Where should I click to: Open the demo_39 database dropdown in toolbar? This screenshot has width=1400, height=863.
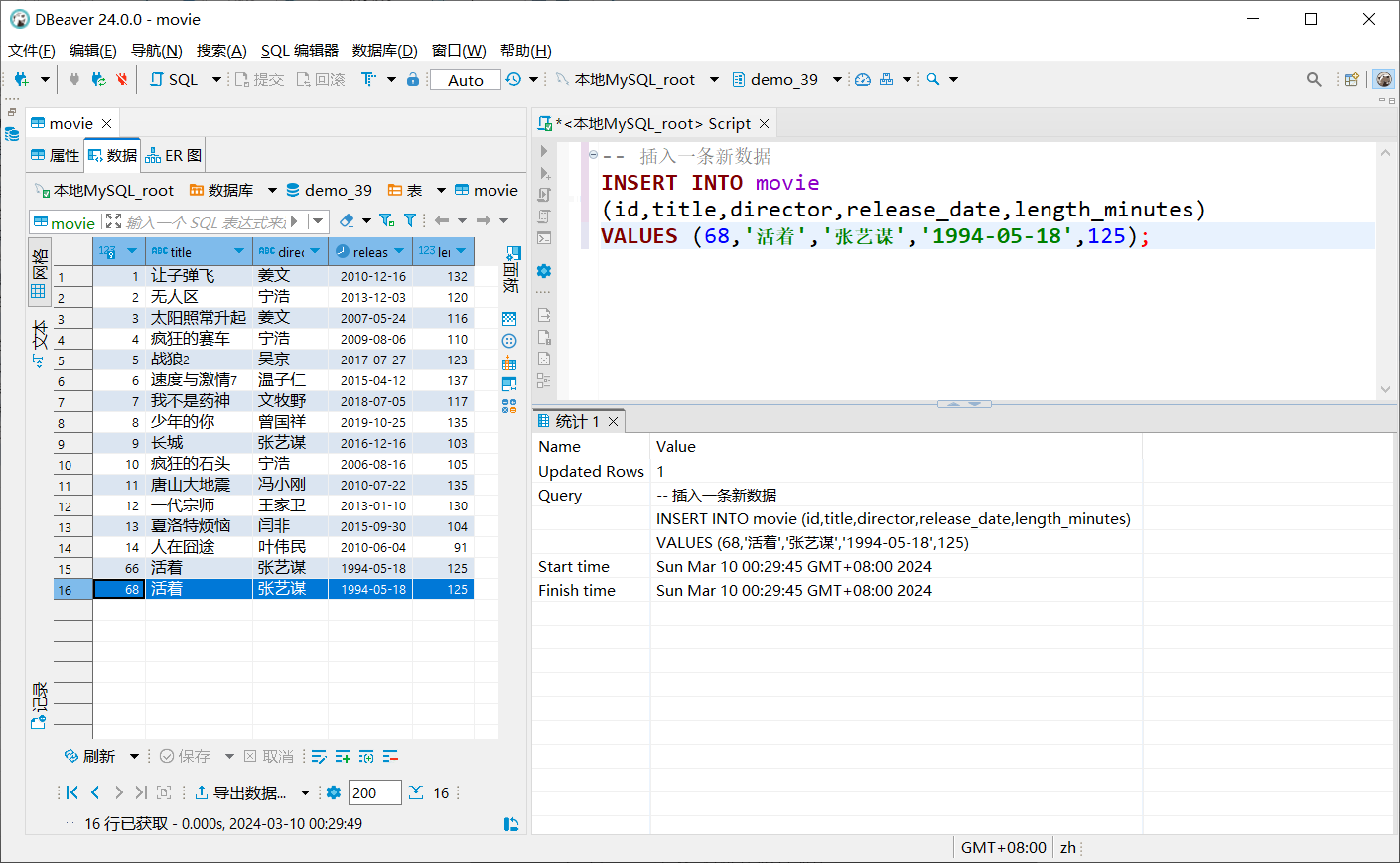pyautogui.click(x=837, y=79)
